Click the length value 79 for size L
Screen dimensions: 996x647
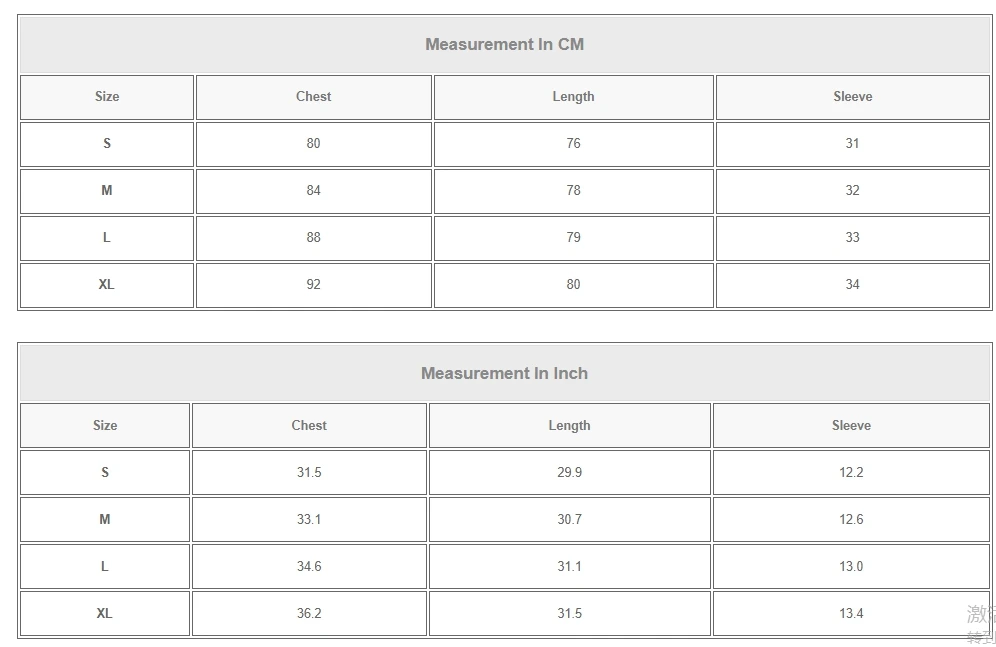[x=573, y=237]
